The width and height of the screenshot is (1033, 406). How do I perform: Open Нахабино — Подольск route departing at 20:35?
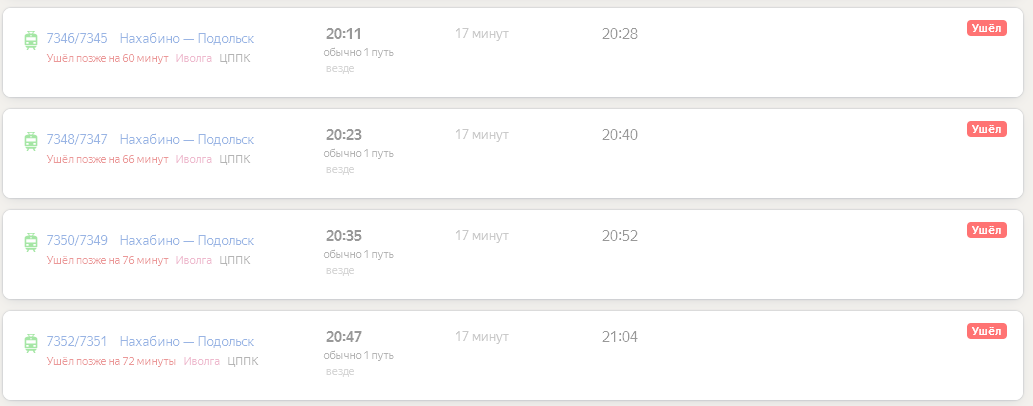187,241
